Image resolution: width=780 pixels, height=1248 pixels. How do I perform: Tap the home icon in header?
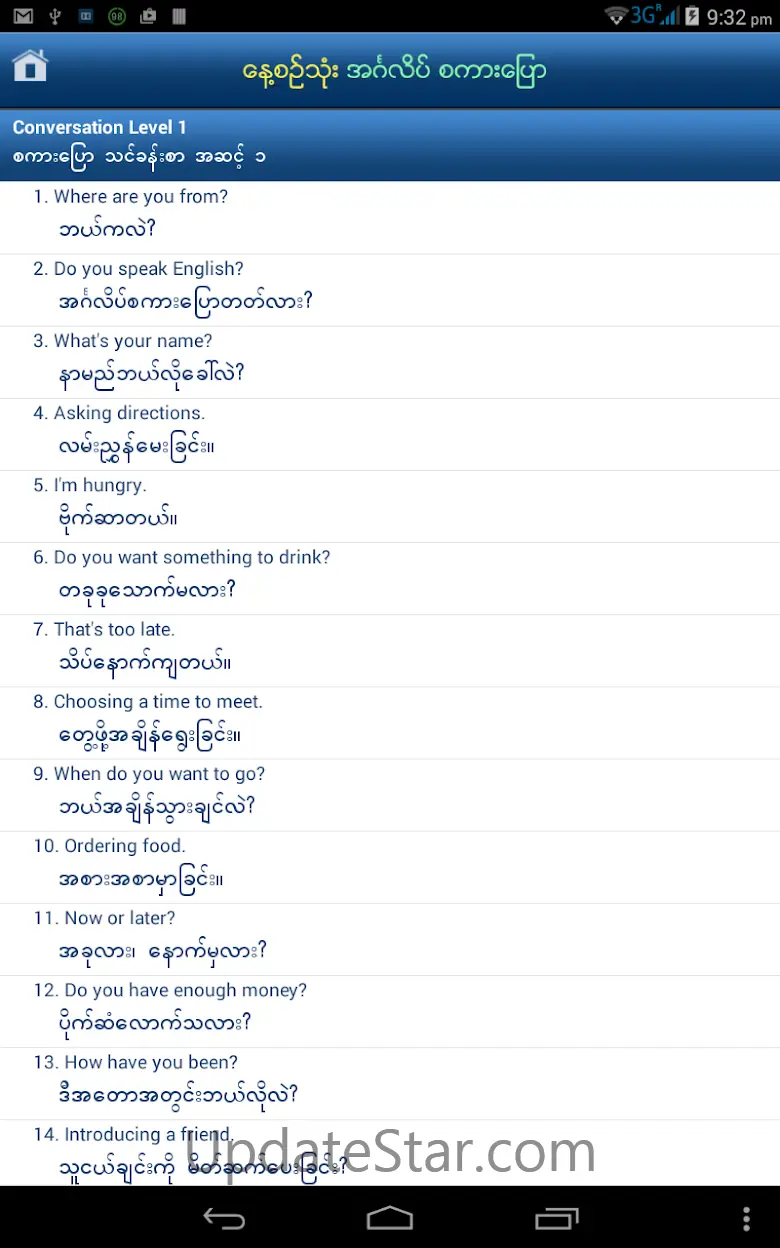click(30, 68)
